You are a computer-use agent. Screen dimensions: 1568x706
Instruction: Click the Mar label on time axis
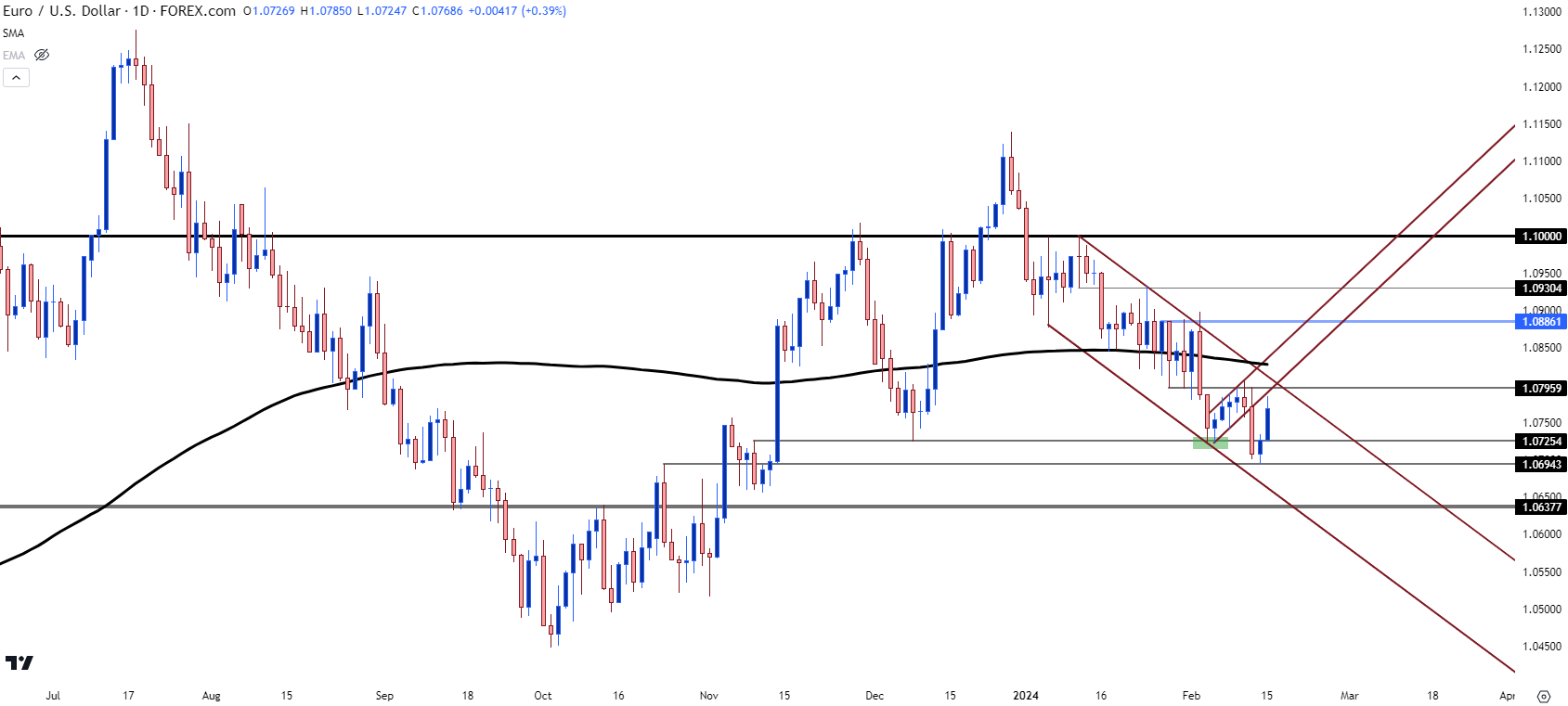1349,696
